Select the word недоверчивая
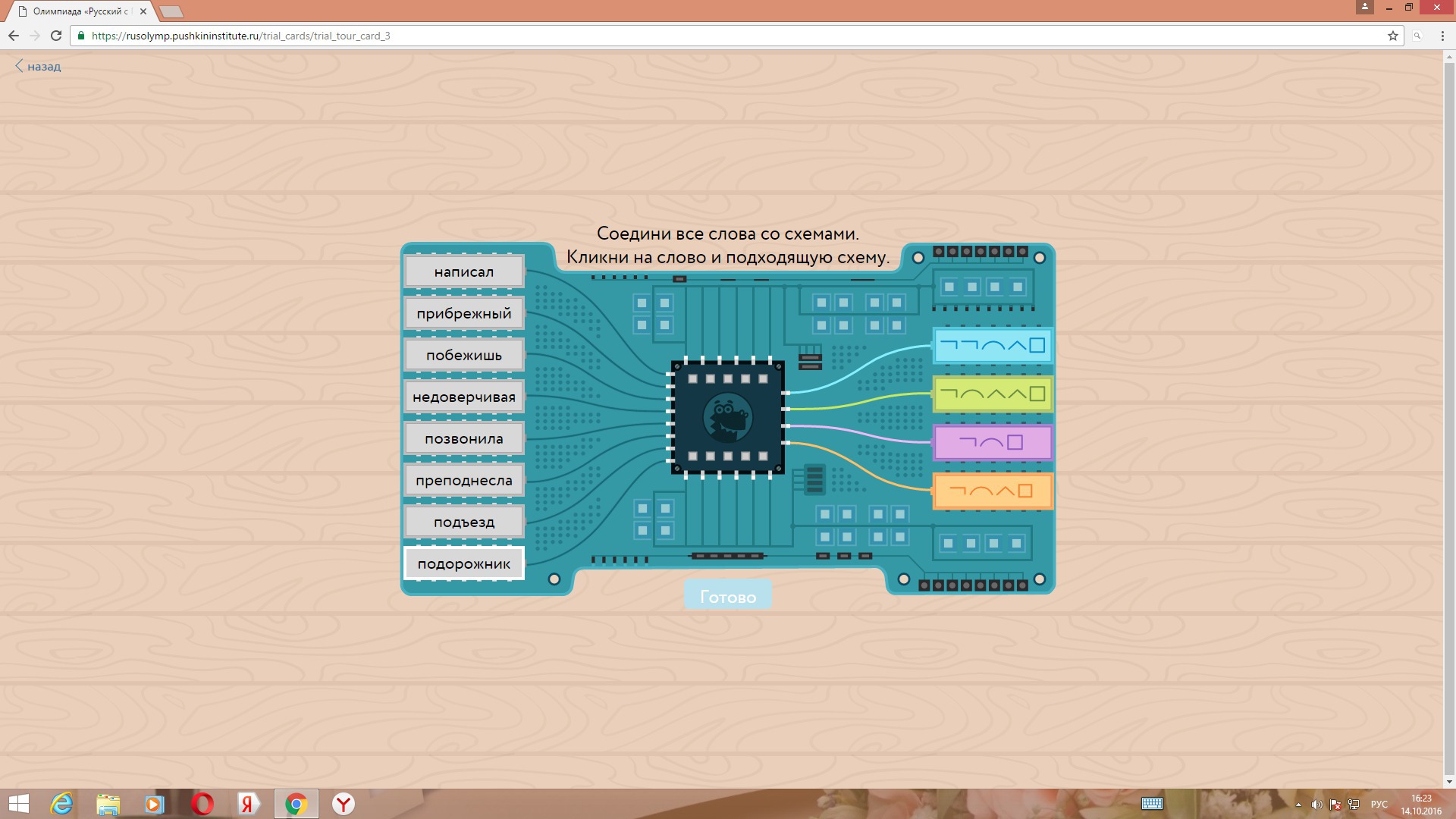Screen dimensions: 1456x819 point(463,397)
